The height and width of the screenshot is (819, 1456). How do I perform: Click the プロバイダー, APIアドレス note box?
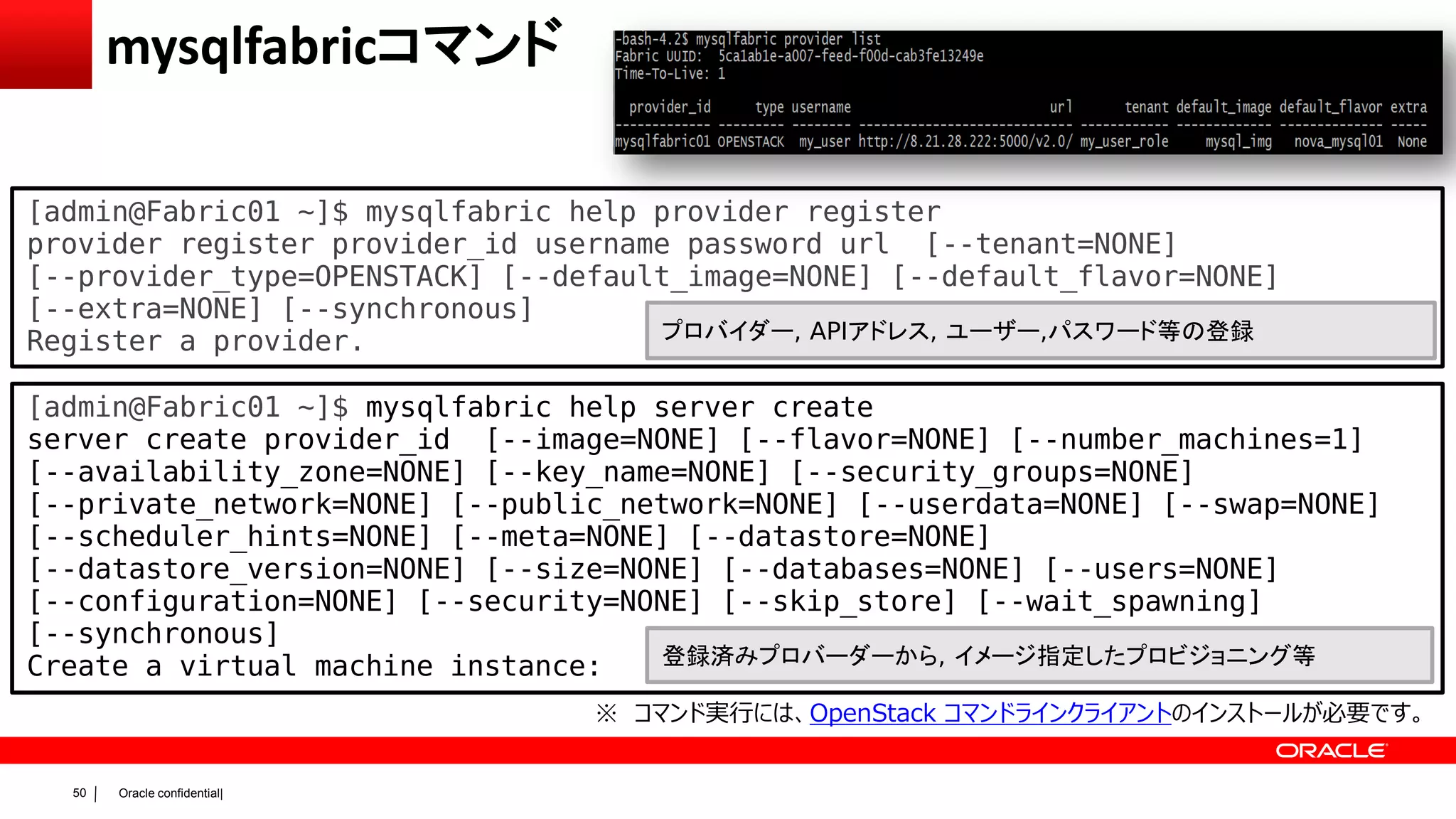[1040, 331]
